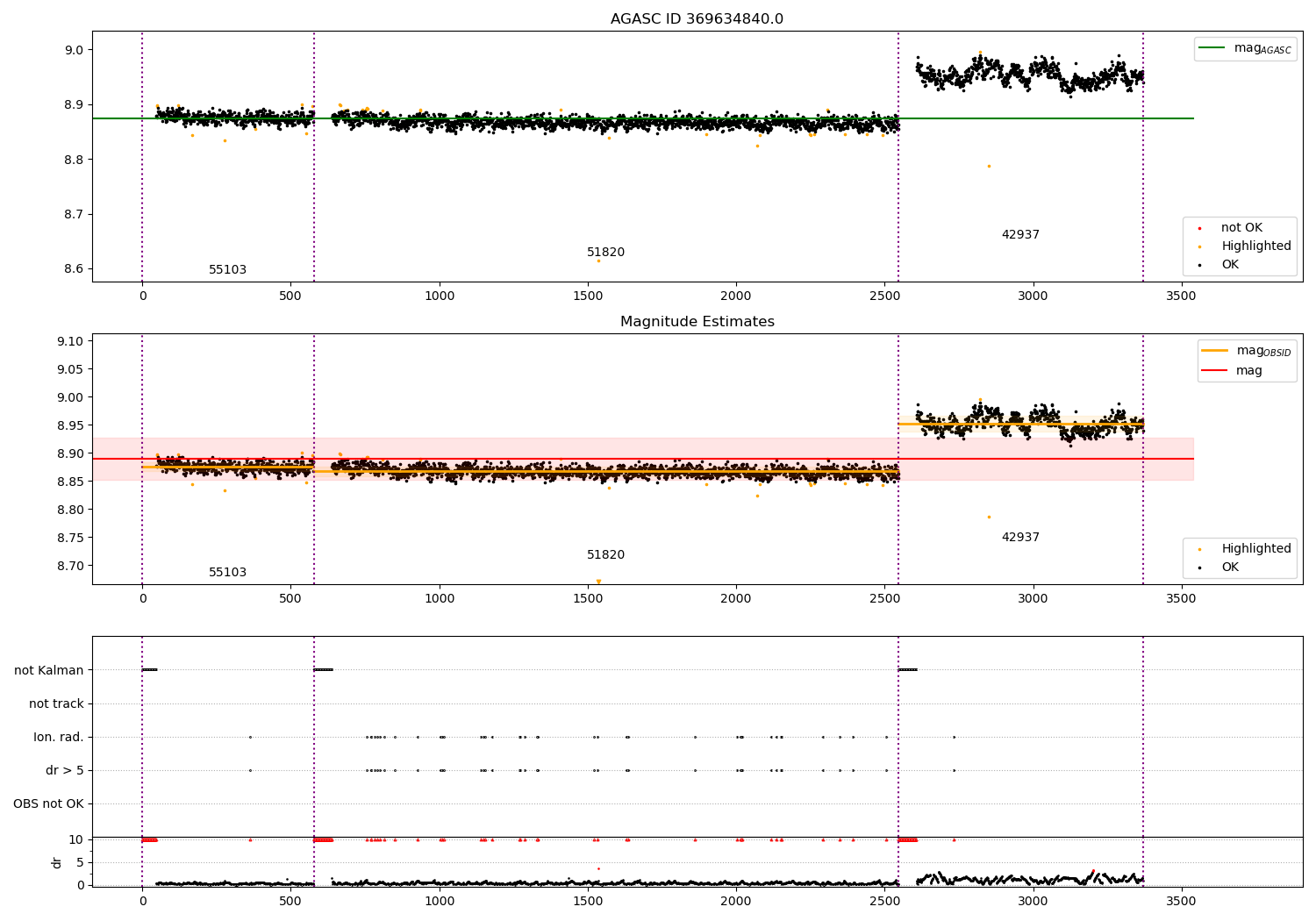Screen dimensions: 1316x921
Task: Click the 9.05 tick on Magnitude Estimates axis
Action: pyautogui.click(x=70, y=370)
